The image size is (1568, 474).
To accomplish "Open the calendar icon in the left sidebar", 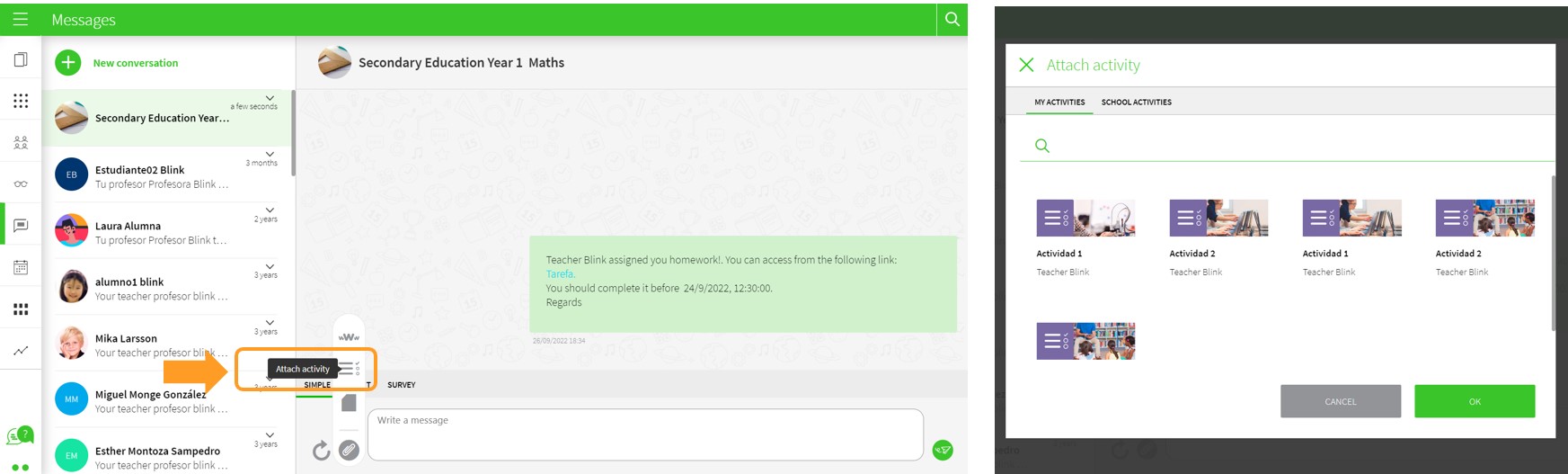I will pyautogui.click(x=21, y=267).
